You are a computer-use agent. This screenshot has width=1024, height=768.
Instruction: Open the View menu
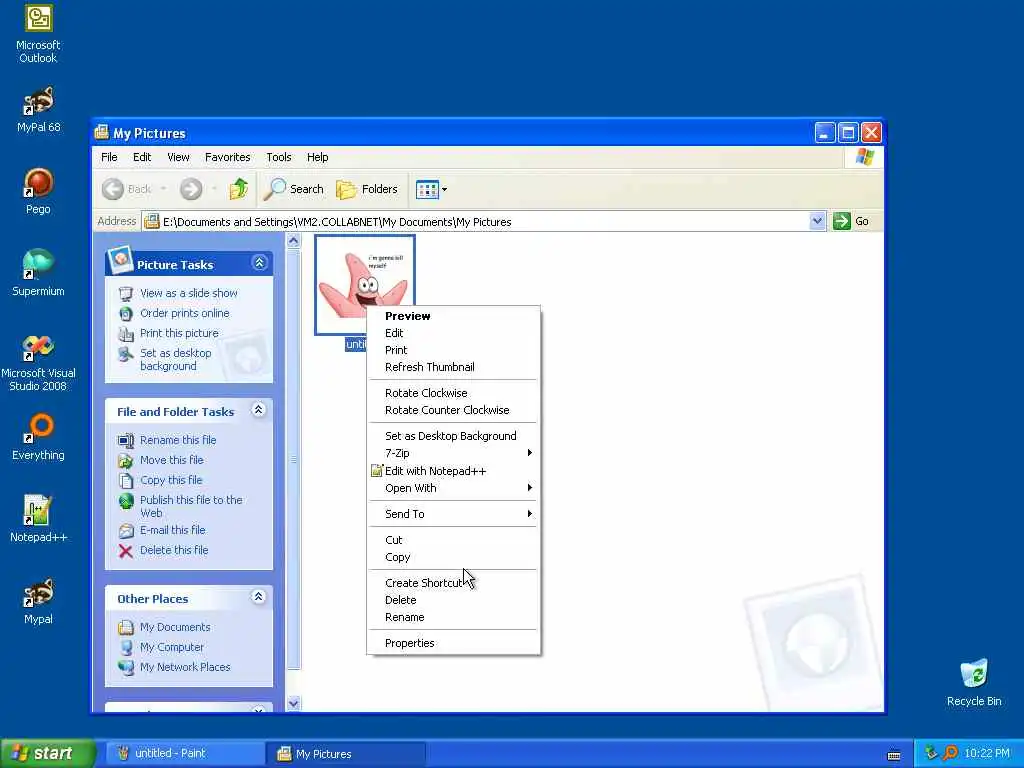178,157
